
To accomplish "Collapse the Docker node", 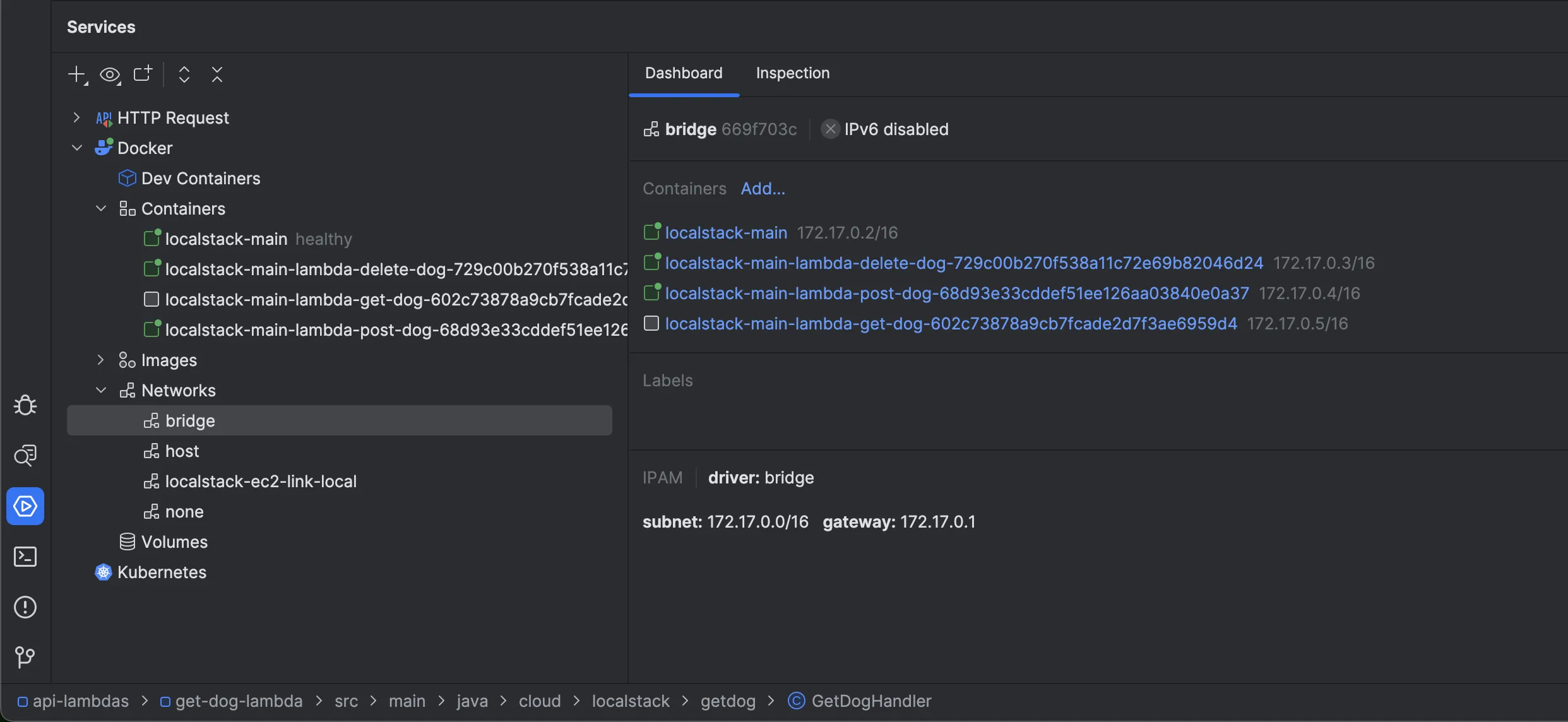I will (76, 147).
